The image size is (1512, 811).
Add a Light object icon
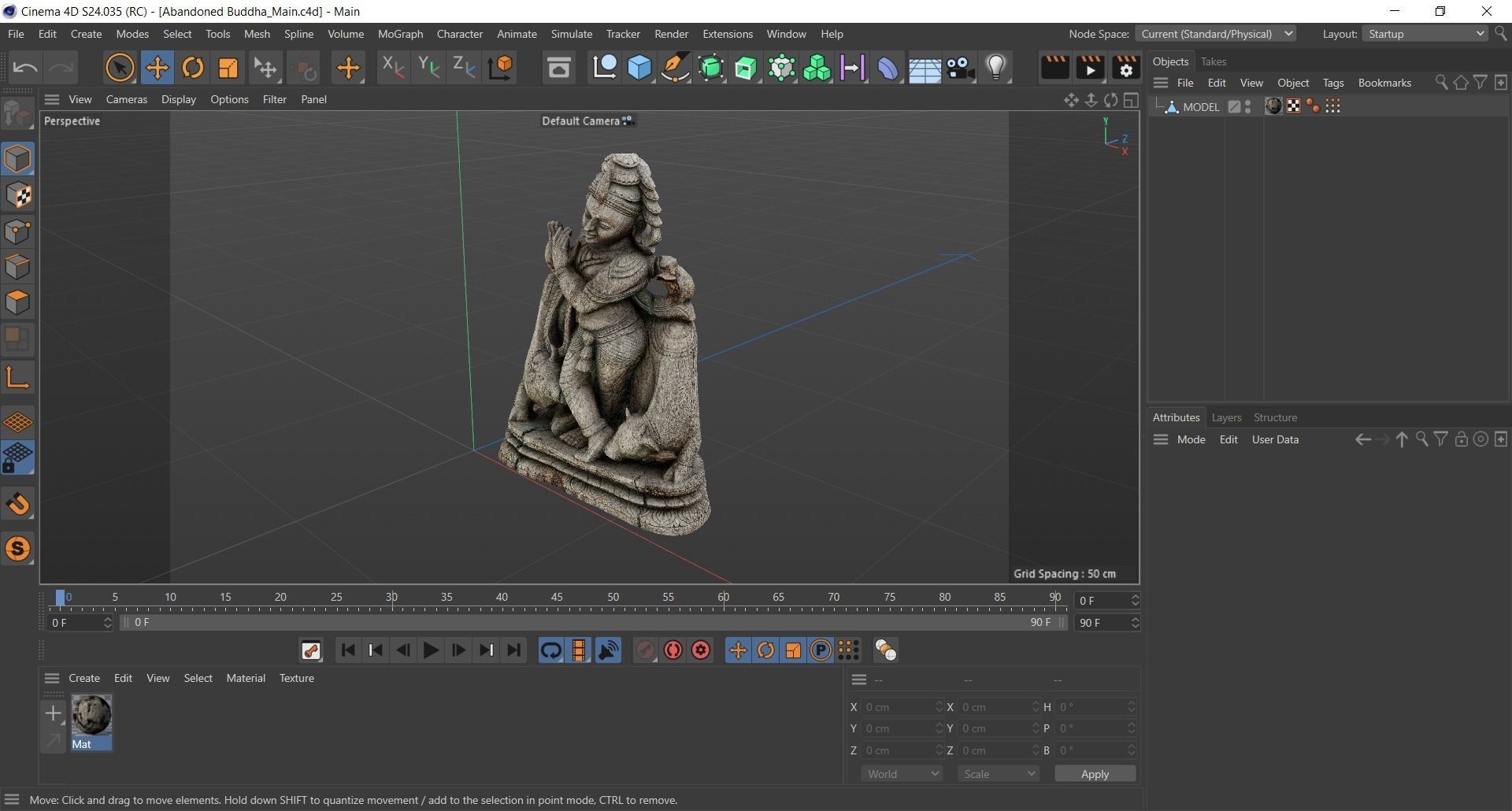(996, 68)
